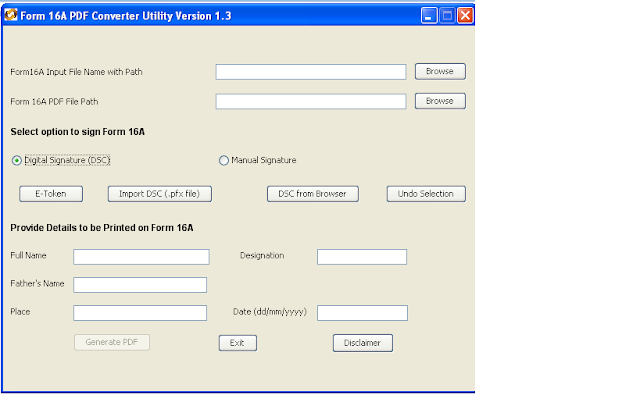Click the Father's Name text box

(x=140, y=285)
